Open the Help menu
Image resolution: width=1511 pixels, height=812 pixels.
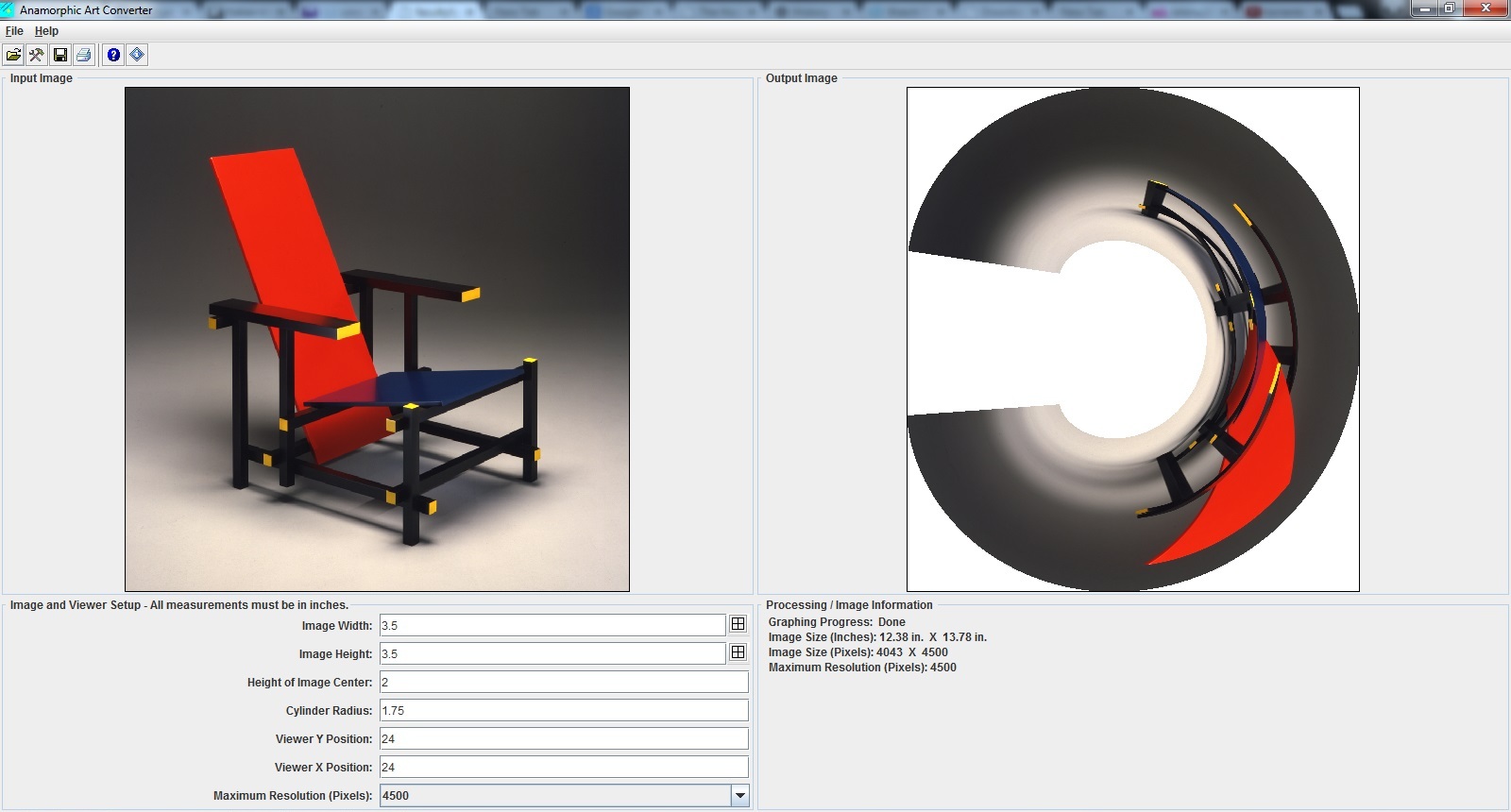(x=46, y=31)
